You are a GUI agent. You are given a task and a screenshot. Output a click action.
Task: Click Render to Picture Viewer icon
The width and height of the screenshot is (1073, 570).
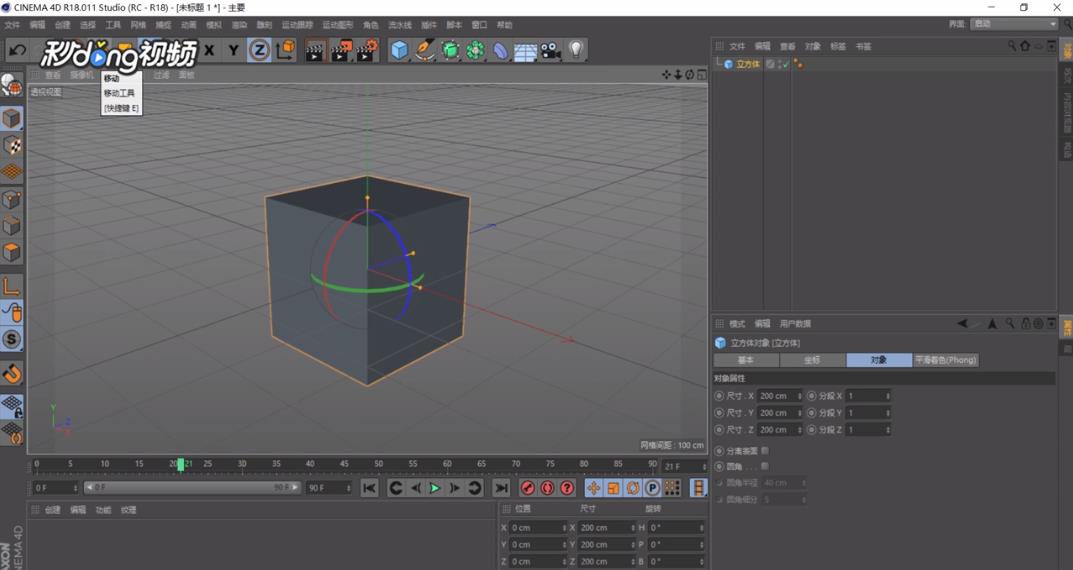coord(341,50)
